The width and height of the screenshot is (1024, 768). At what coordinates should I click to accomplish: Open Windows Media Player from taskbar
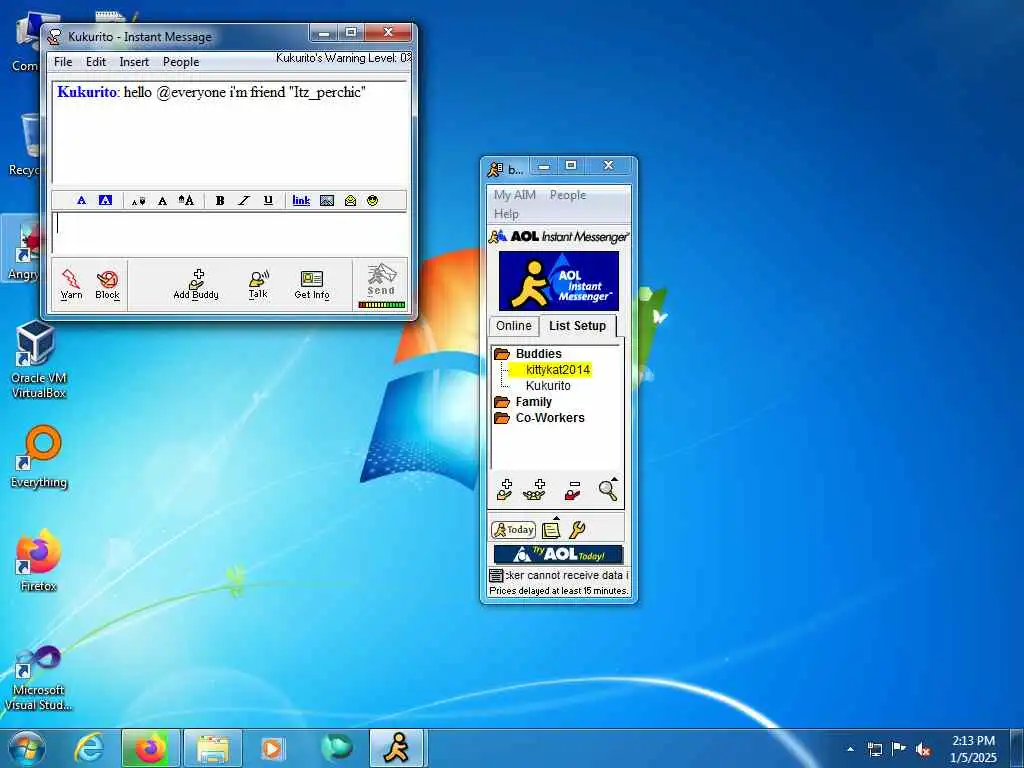point(272,748)
